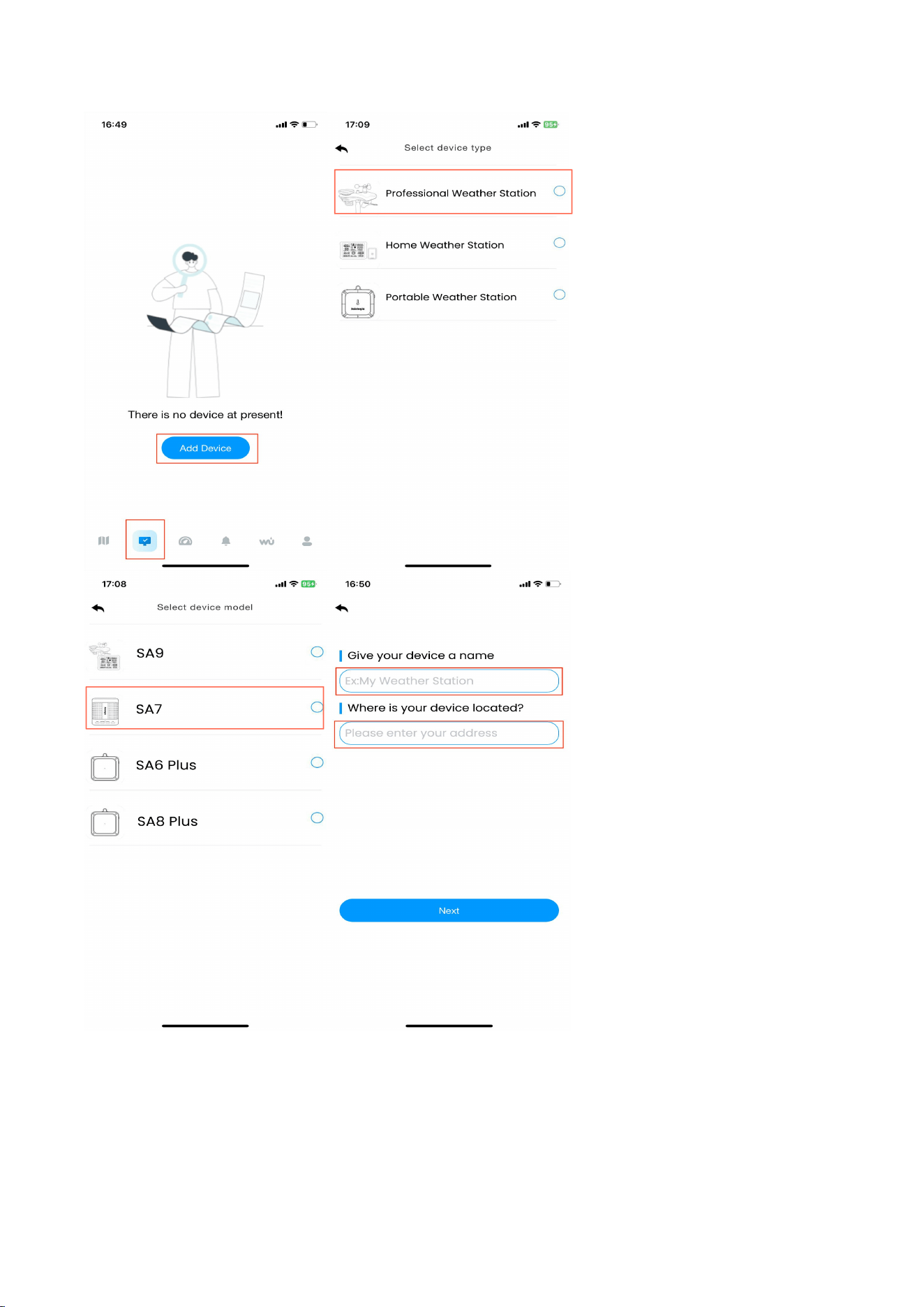Focus the device name input field
The height and width of the screenshot is (1307, 924).
pos(449,681)
